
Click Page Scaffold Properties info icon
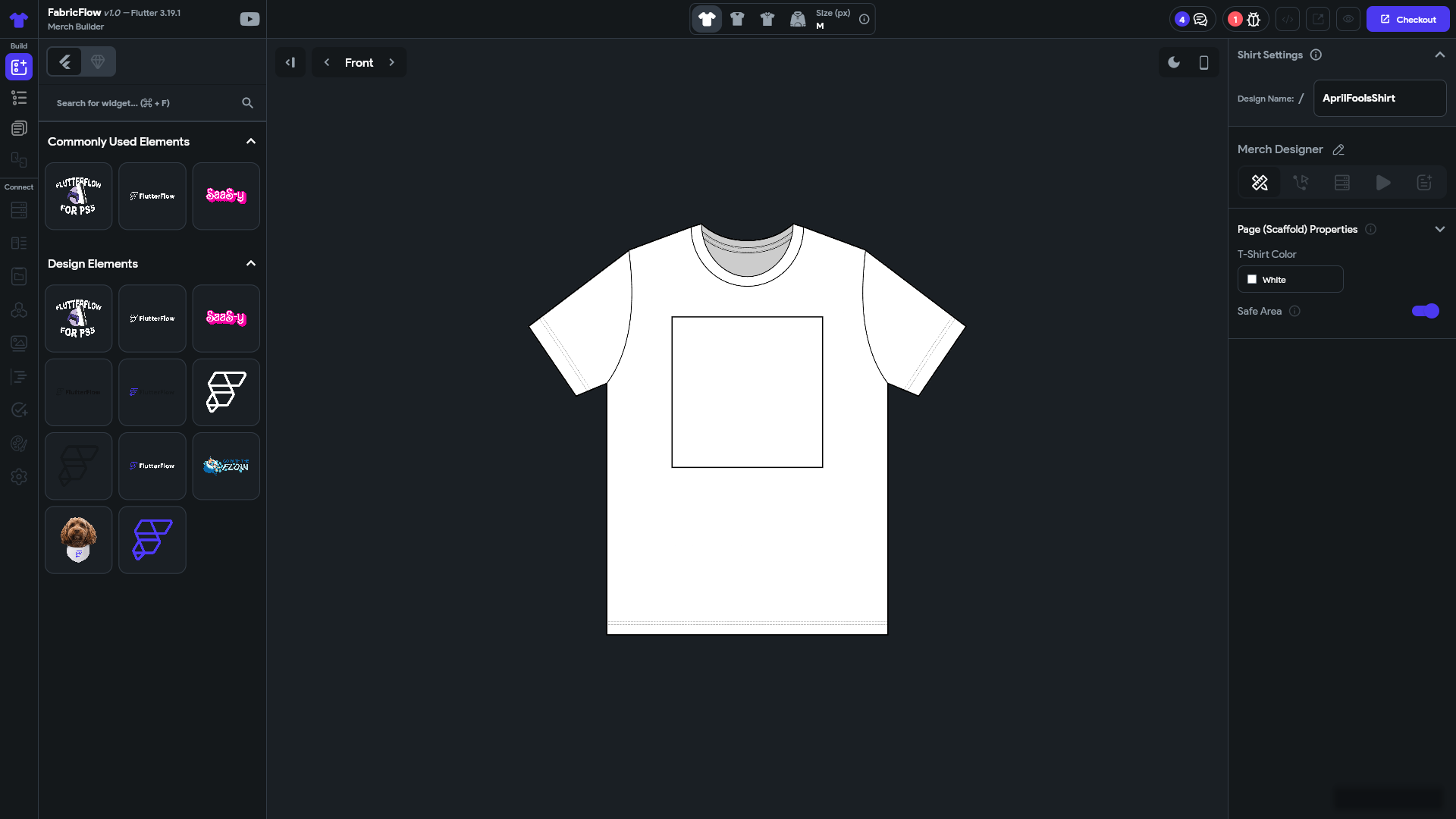[1370, 229]
